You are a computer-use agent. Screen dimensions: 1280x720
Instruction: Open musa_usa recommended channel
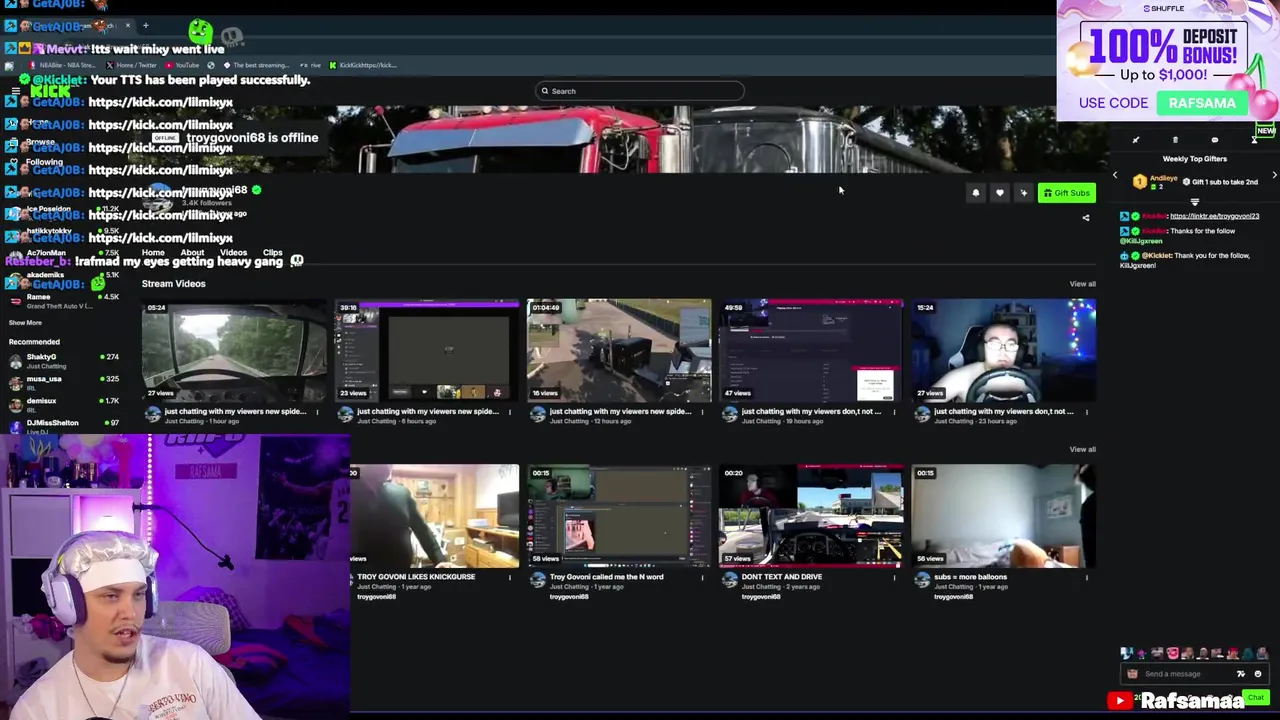tap(63, 383)
